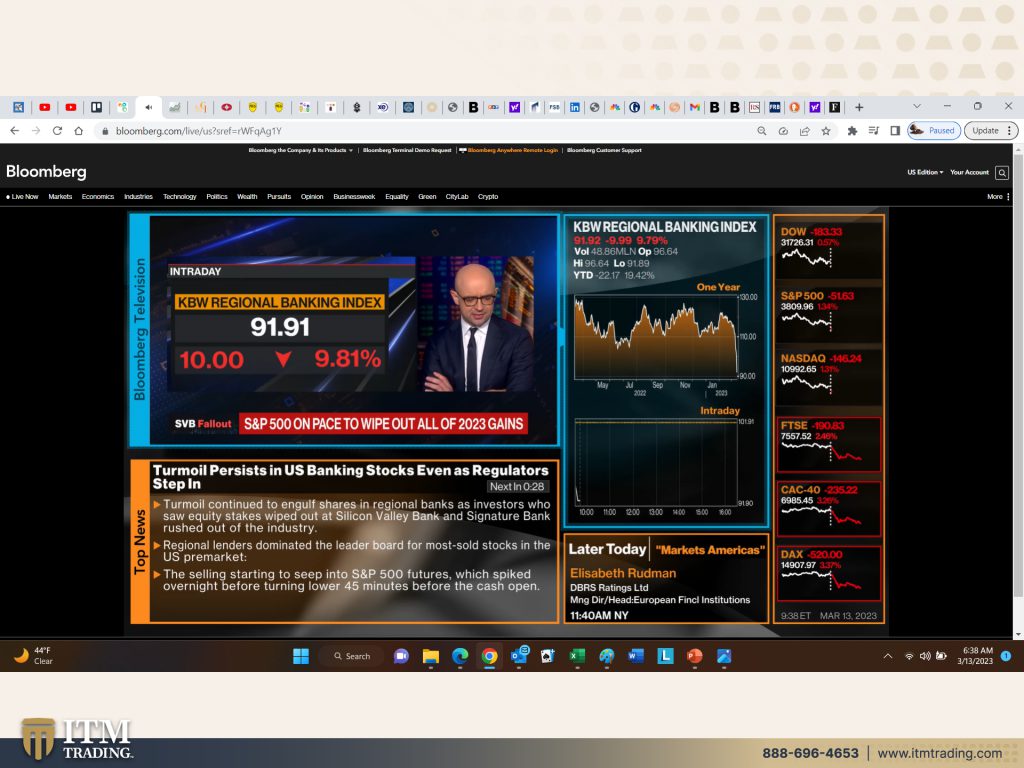Click the Bloomberg Television live video
1024x768 pixels.
(x=353, y=330)
